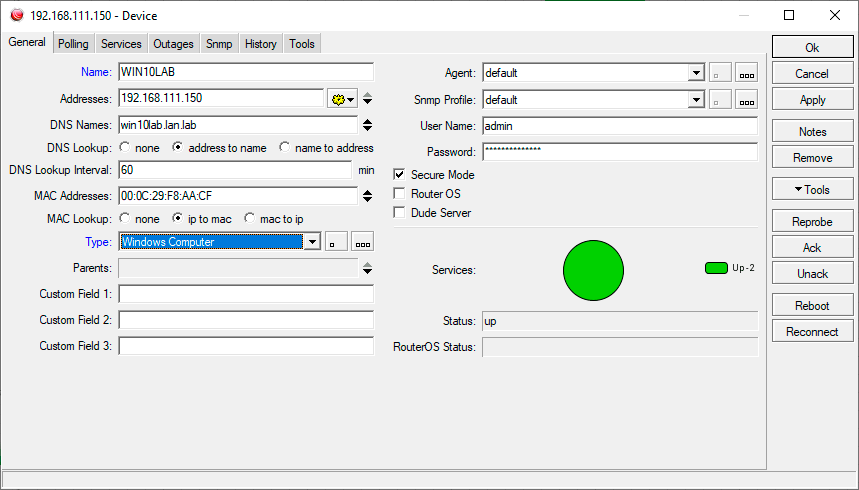
Task: Click the MAC Addresses up/down arrows
Action: point(368,196)
